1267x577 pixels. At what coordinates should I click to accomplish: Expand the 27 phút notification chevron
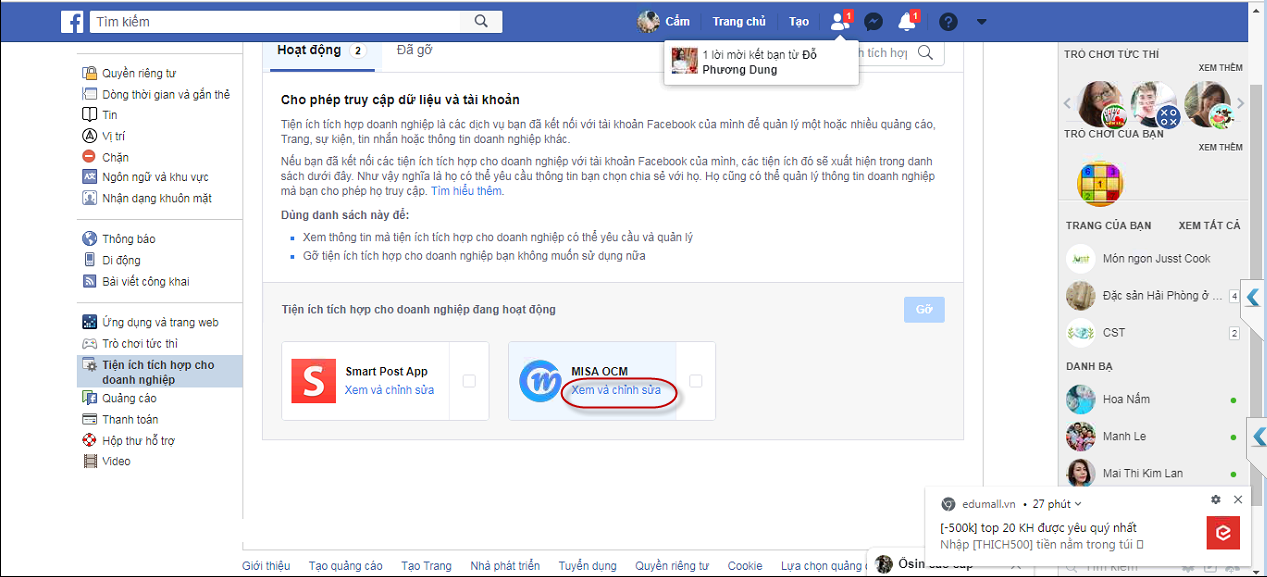click(1077, 504)
